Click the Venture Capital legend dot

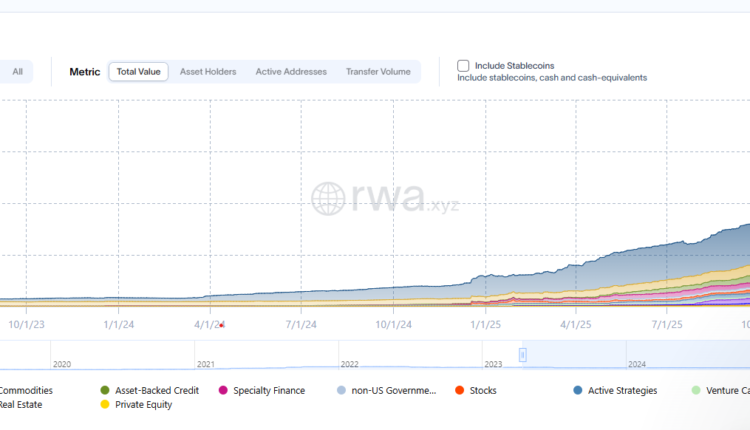[x=697, y=390]
